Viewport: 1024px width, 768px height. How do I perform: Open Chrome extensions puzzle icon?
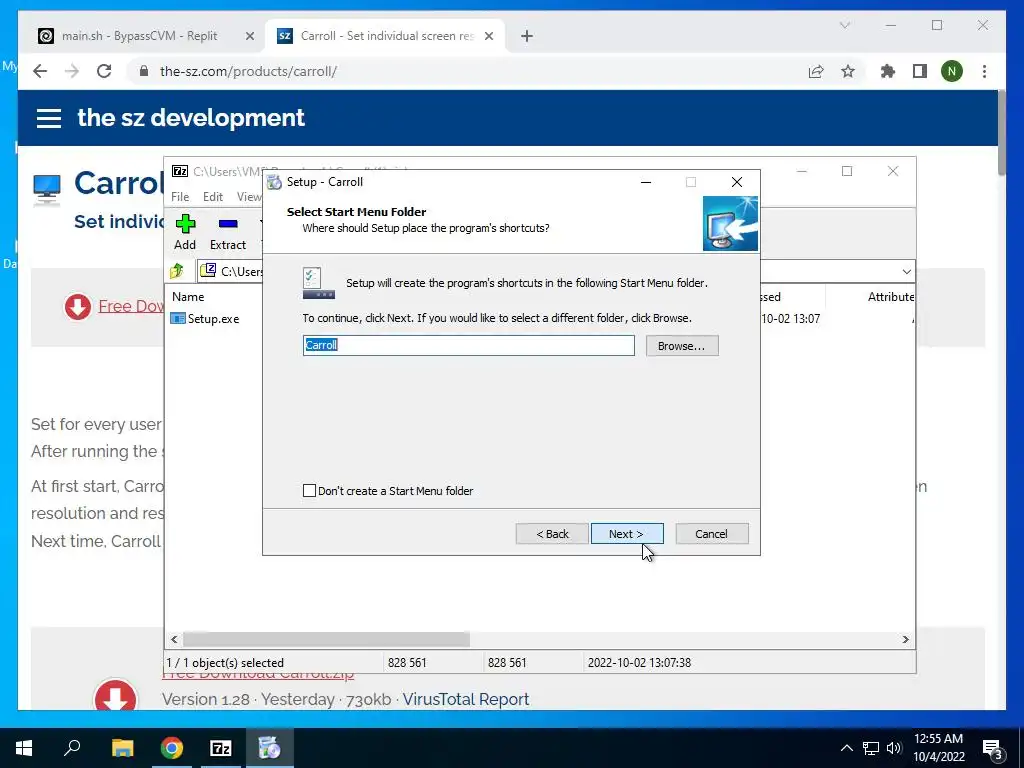point(888,71)
